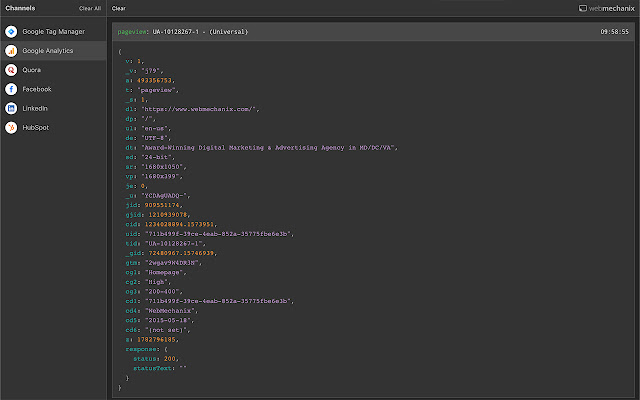This screenshot has height=400, width=640.
Task: Select the dl webmechanix.com URL value
Action: [x=199, y=109]
